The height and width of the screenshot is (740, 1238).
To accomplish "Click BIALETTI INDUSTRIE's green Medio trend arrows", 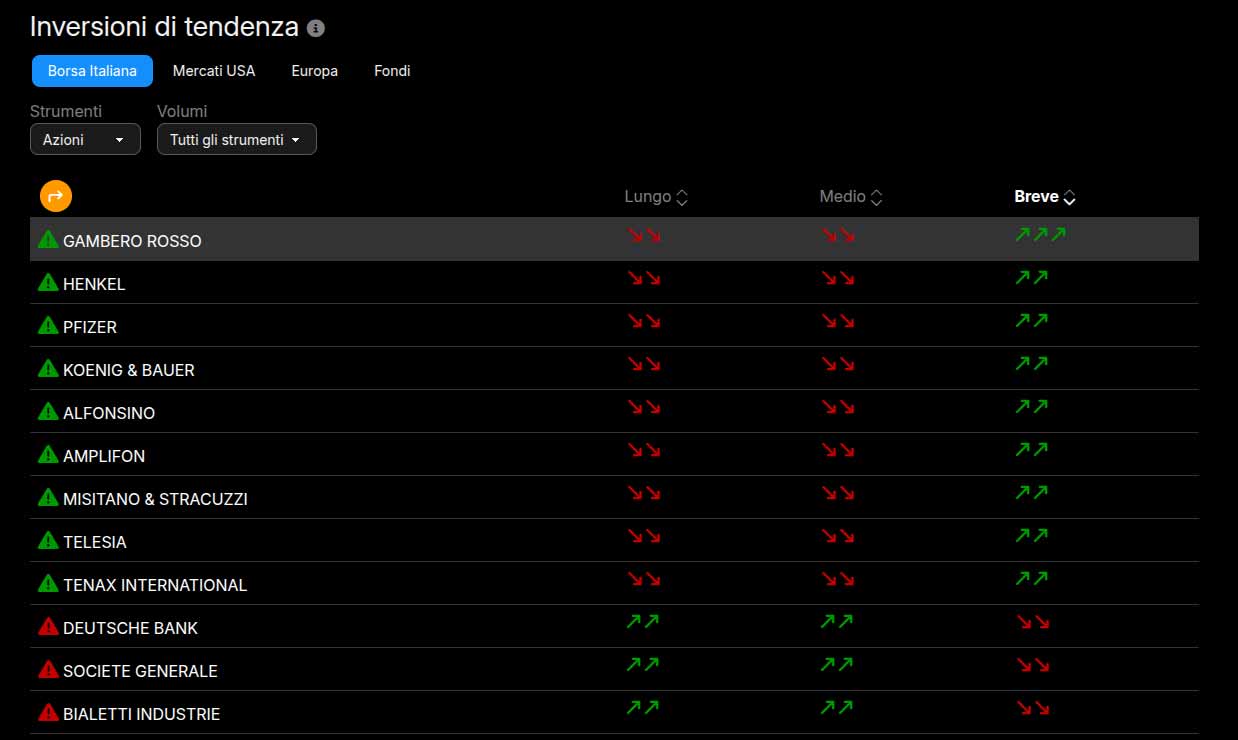I will (837, 707).
